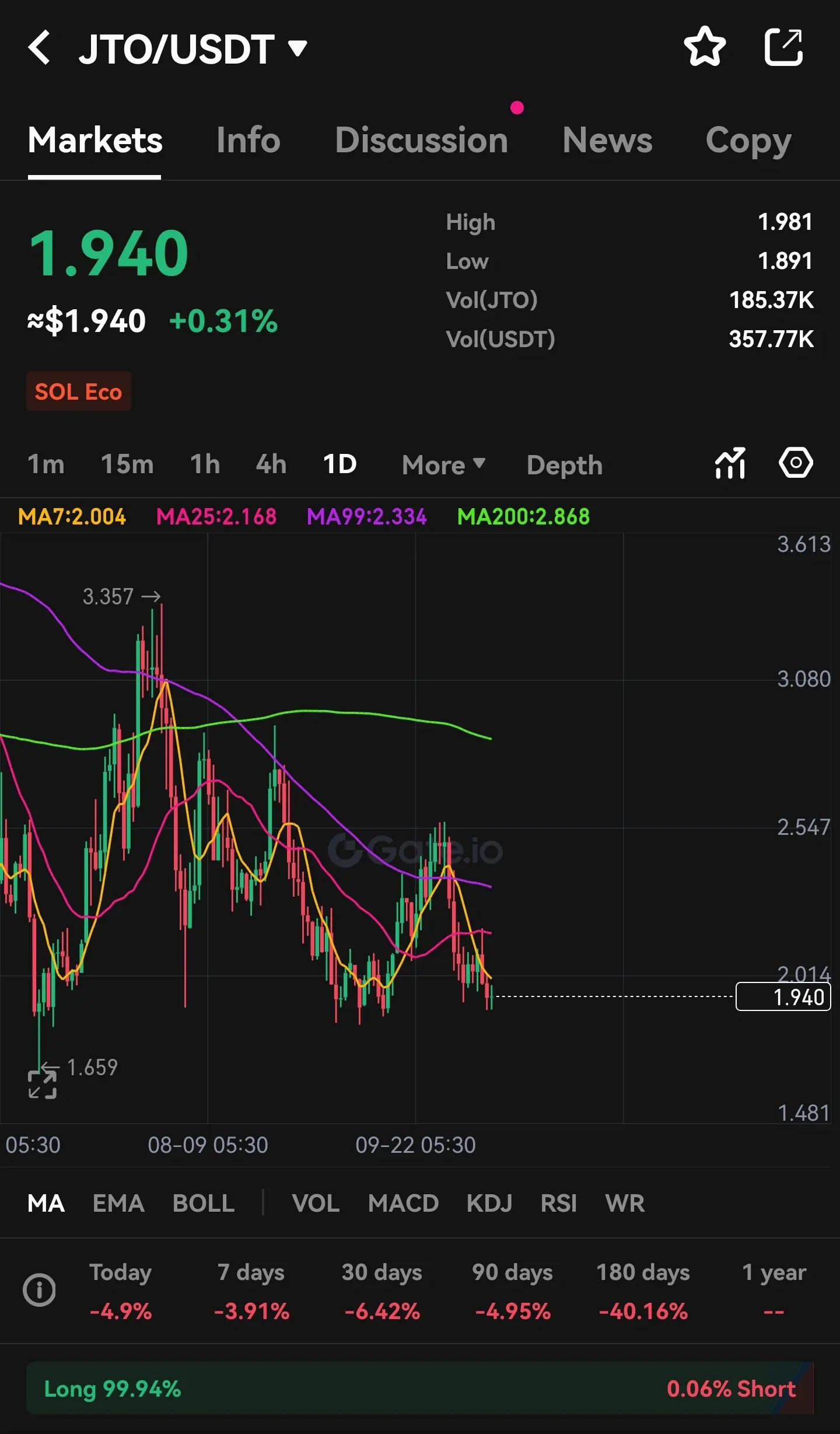Click the 1 year performance entry
Image resolution: width=840 pixels, height=1434 pixels.
(774, 1291)
